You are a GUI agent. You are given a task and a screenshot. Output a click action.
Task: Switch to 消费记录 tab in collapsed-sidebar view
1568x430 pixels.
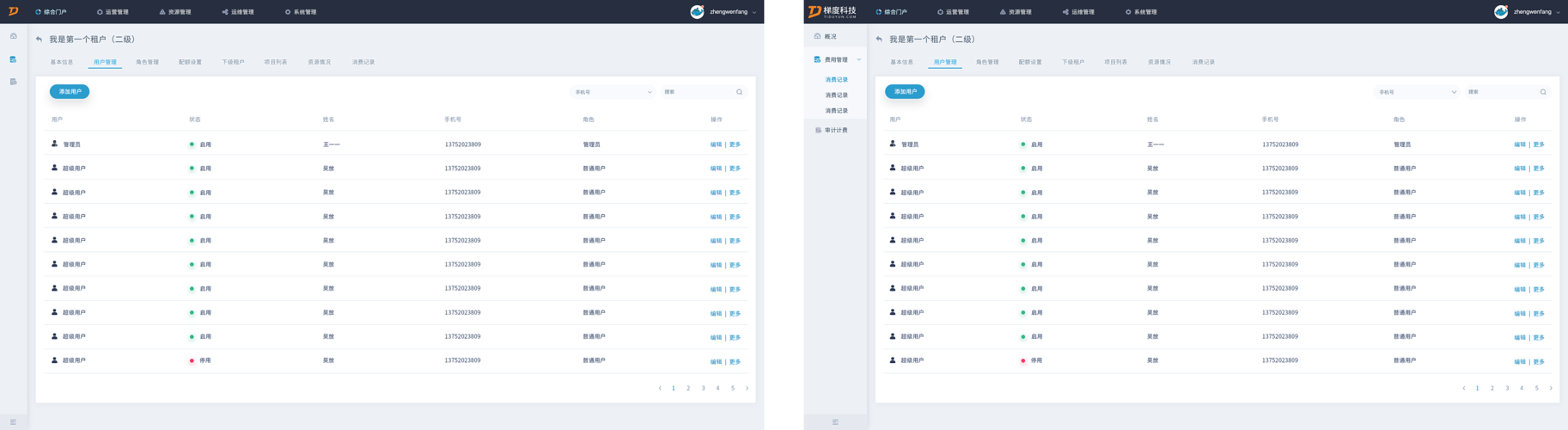click(363, 62)
